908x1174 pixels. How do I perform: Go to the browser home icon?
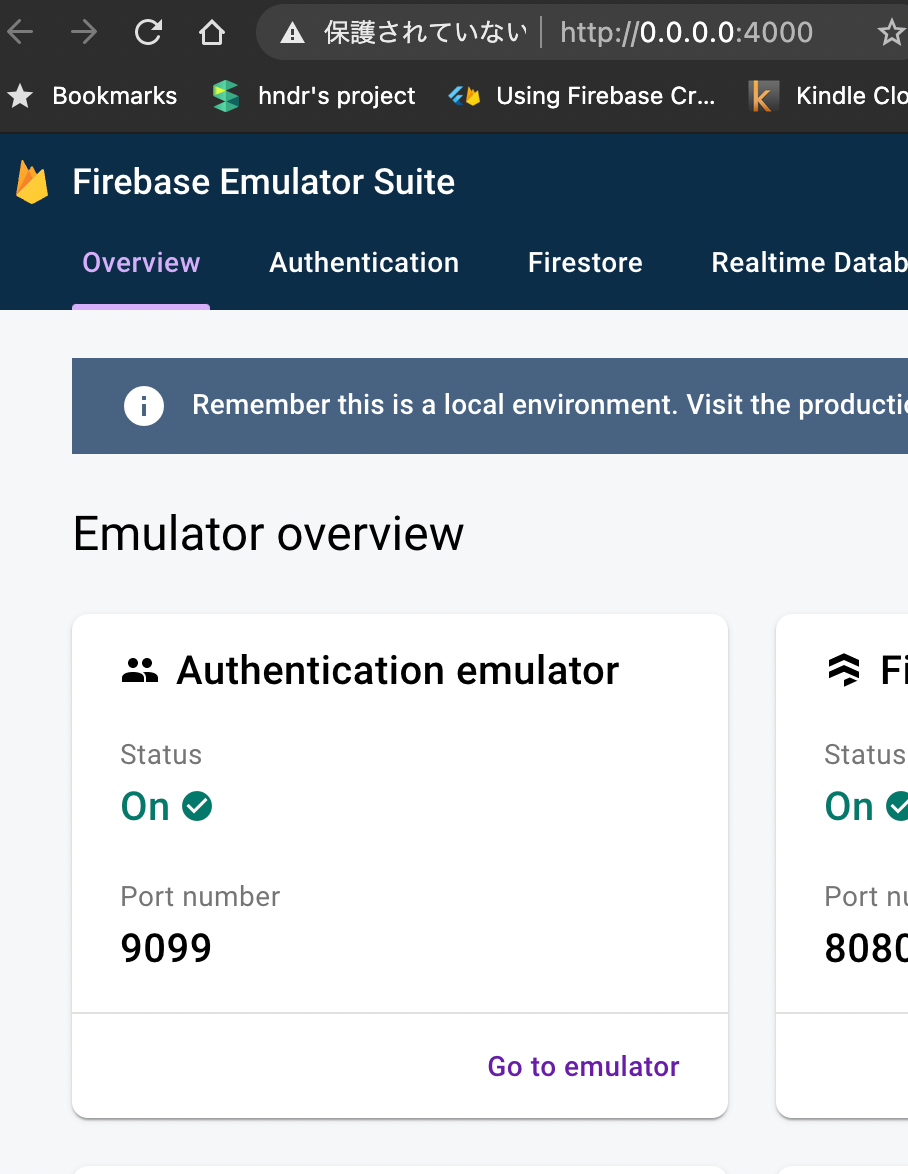pos(212,32)
